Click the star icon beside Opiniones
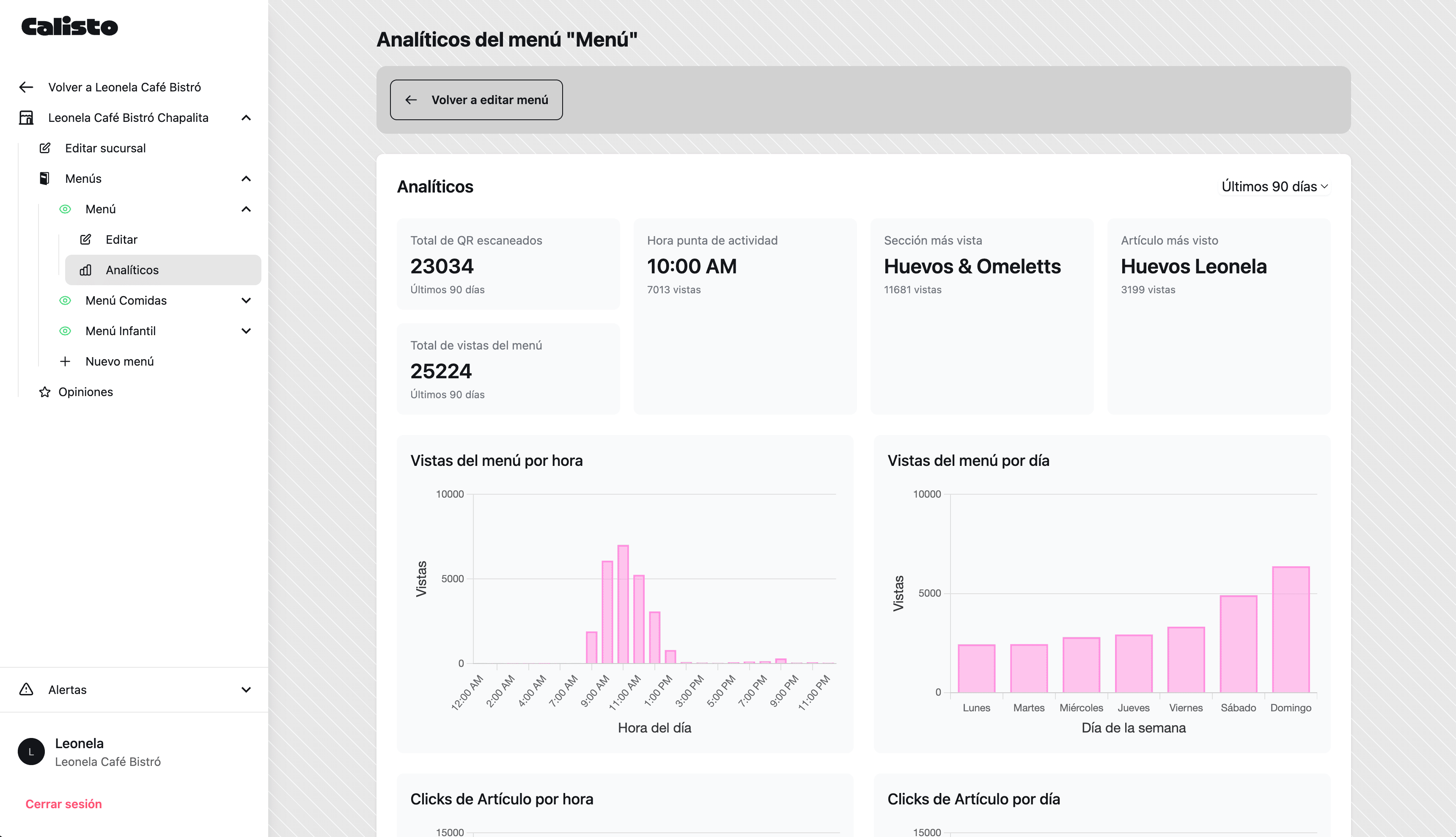 click(45, 391)
